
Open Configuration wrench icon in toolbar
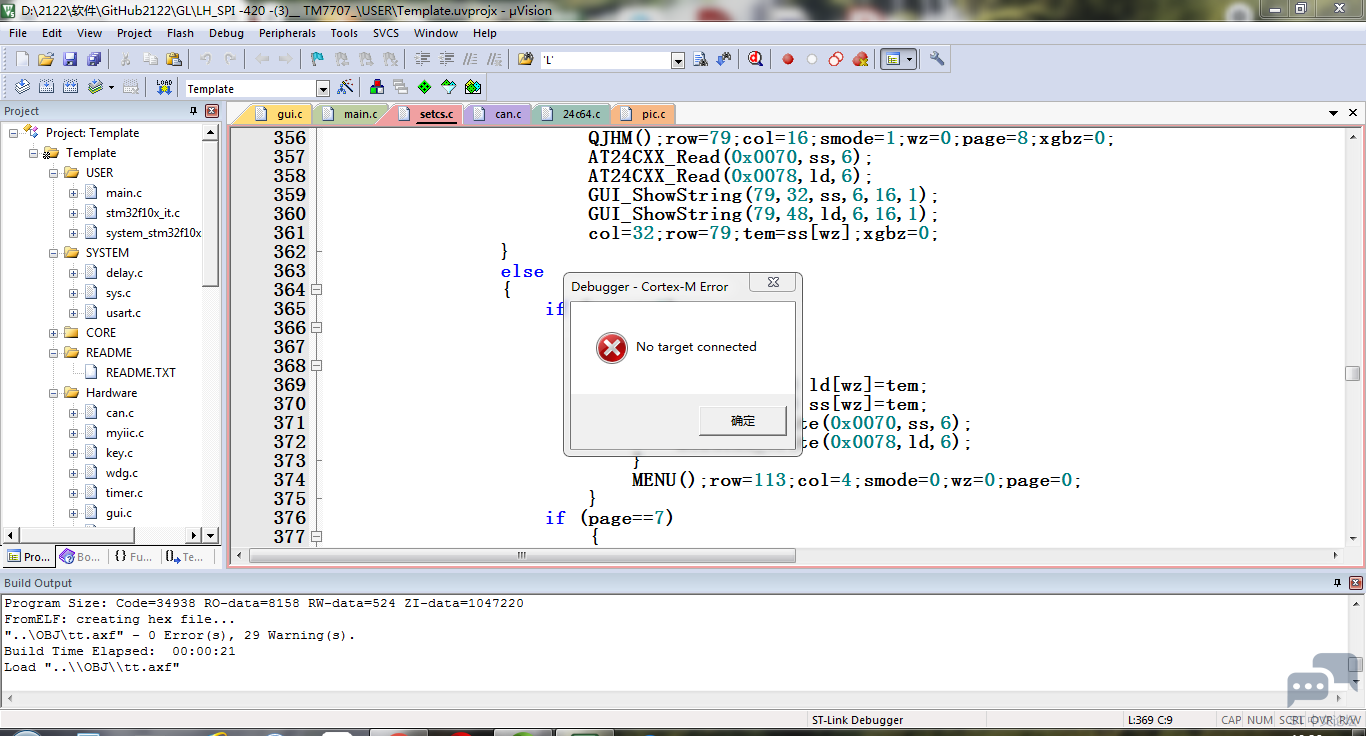(937, 60)
